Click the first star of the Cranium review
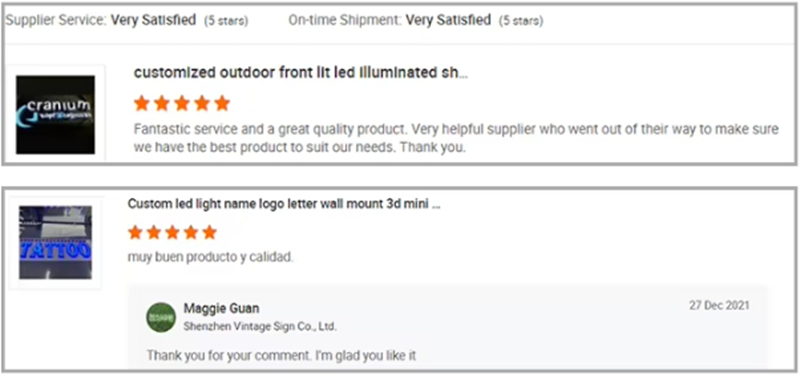800x375 pixels. click(x=141, y=104)
